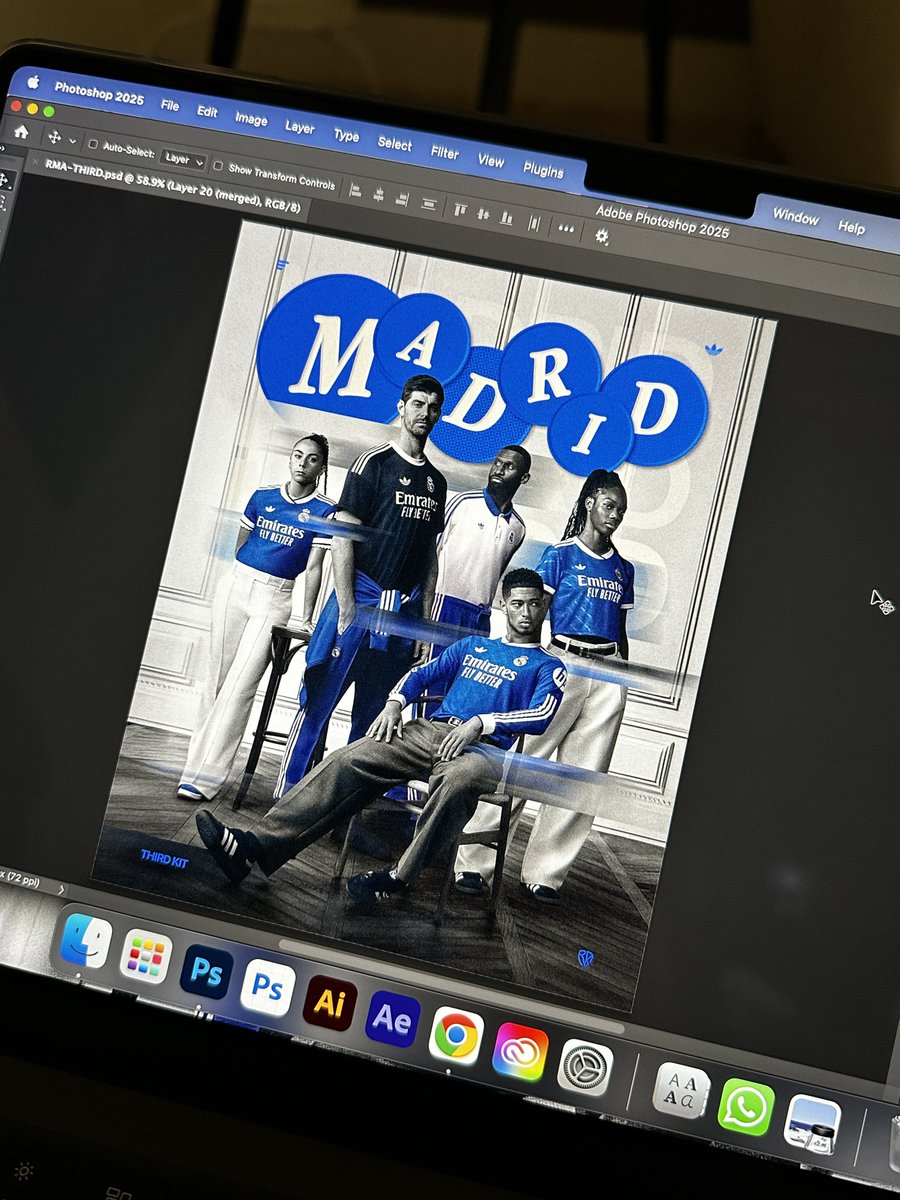Open the Auto-Select Layer dropdown

tap(184, 159)
